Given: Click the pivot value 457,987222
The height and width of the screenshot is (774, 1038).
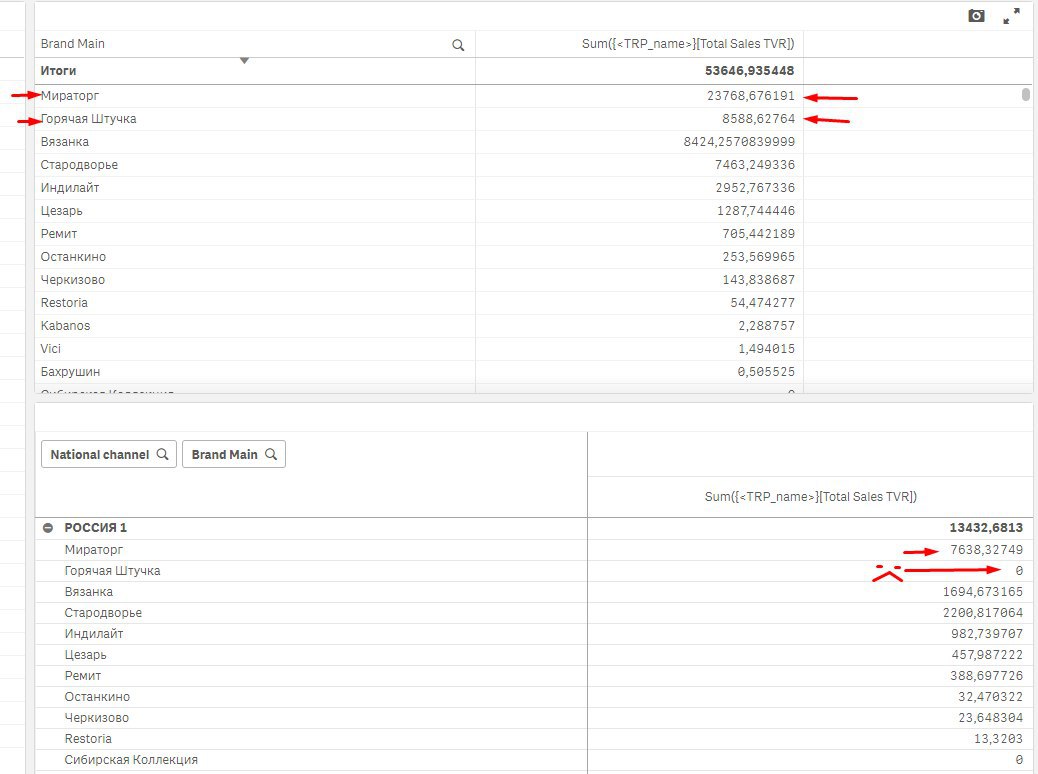Looking at the screenshot, I should click(987, 655).
